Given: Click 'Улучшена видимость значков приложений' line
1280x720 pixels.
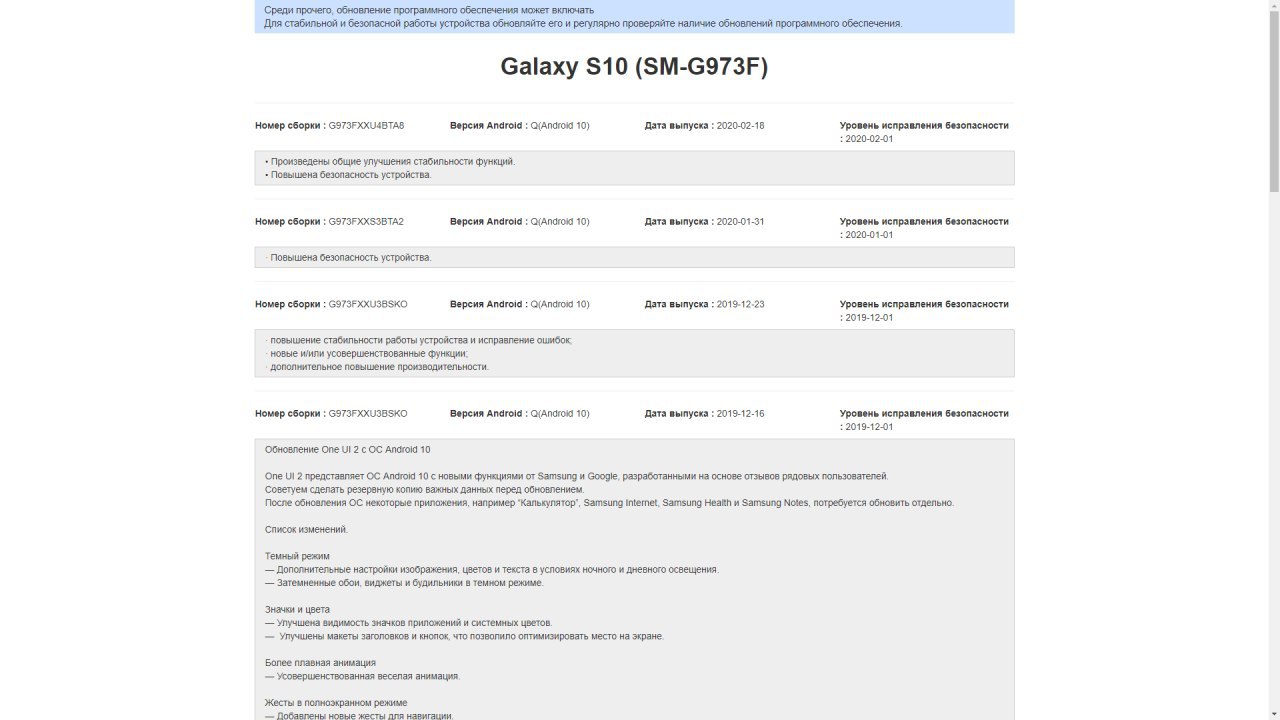Looking at the screenshot, I should (x=408, y=623).
